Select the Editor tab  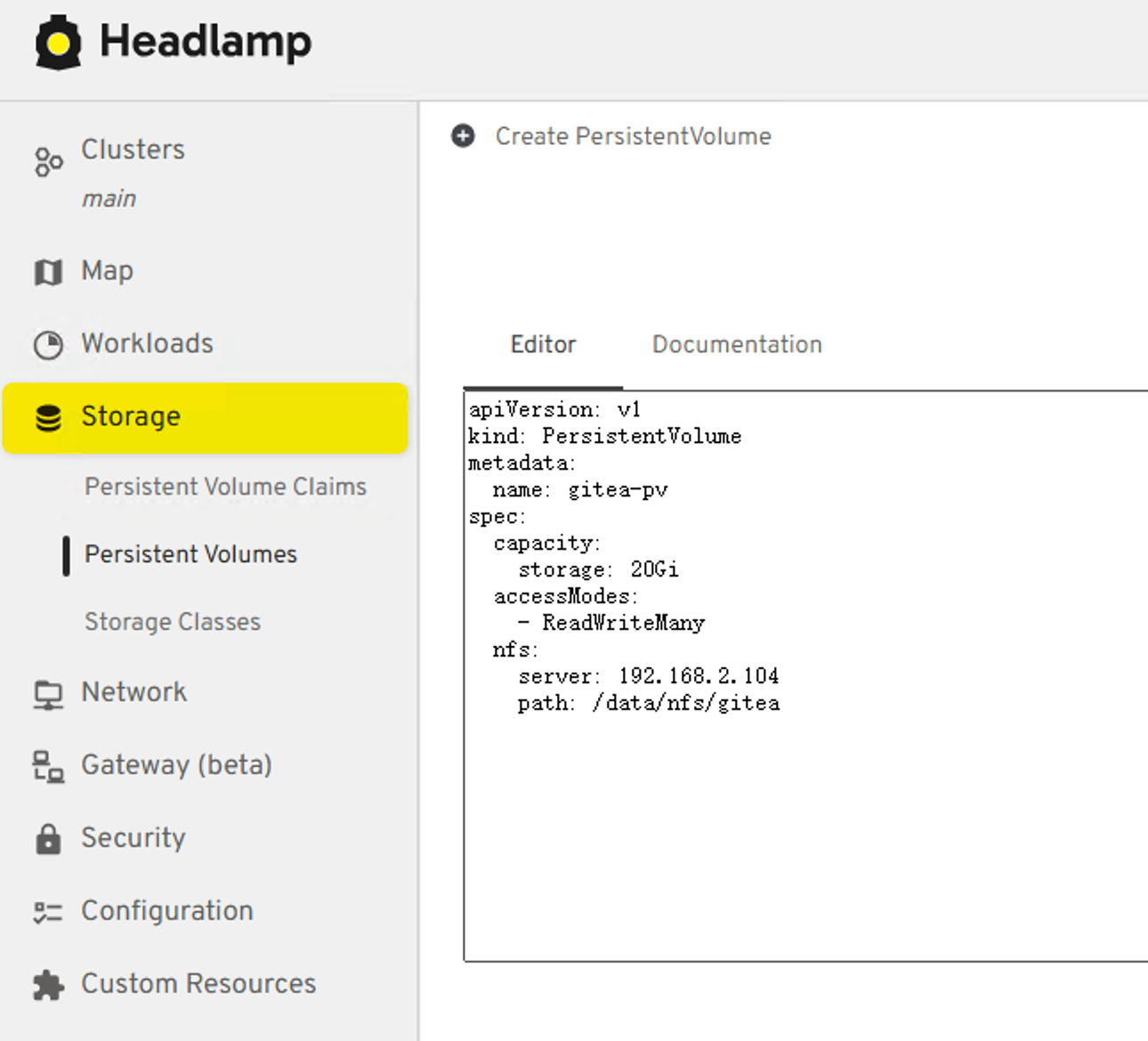543,344
